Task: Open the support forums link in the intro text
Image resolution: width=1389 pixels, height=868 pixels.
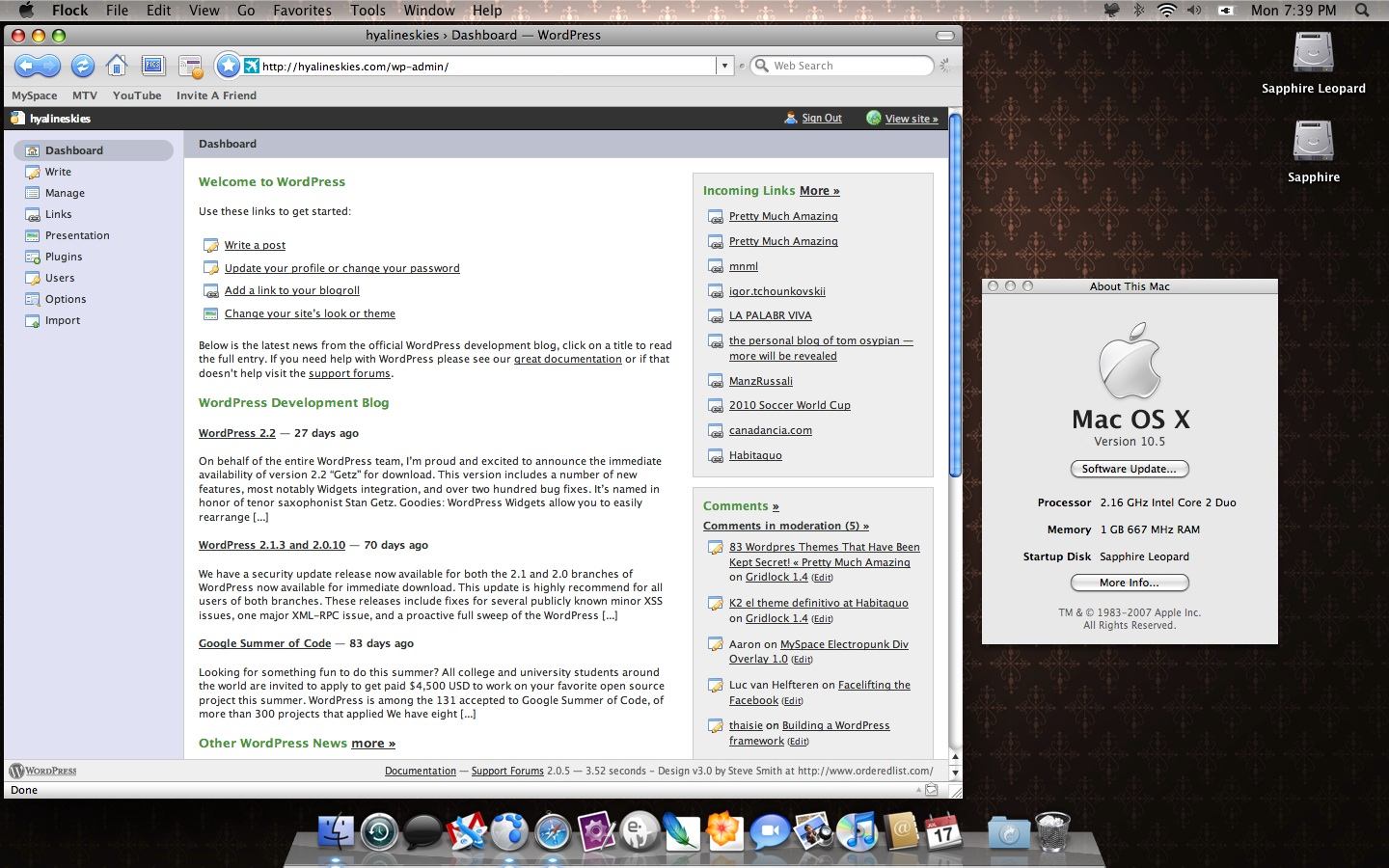Action: pyautogui.click(x=349, y=373)
